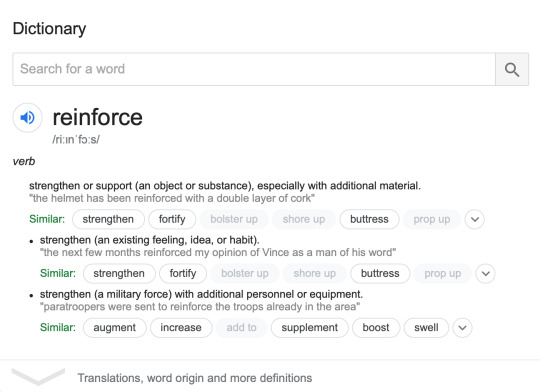Expand more synonyms for the second definition

[x=486, y=274]
